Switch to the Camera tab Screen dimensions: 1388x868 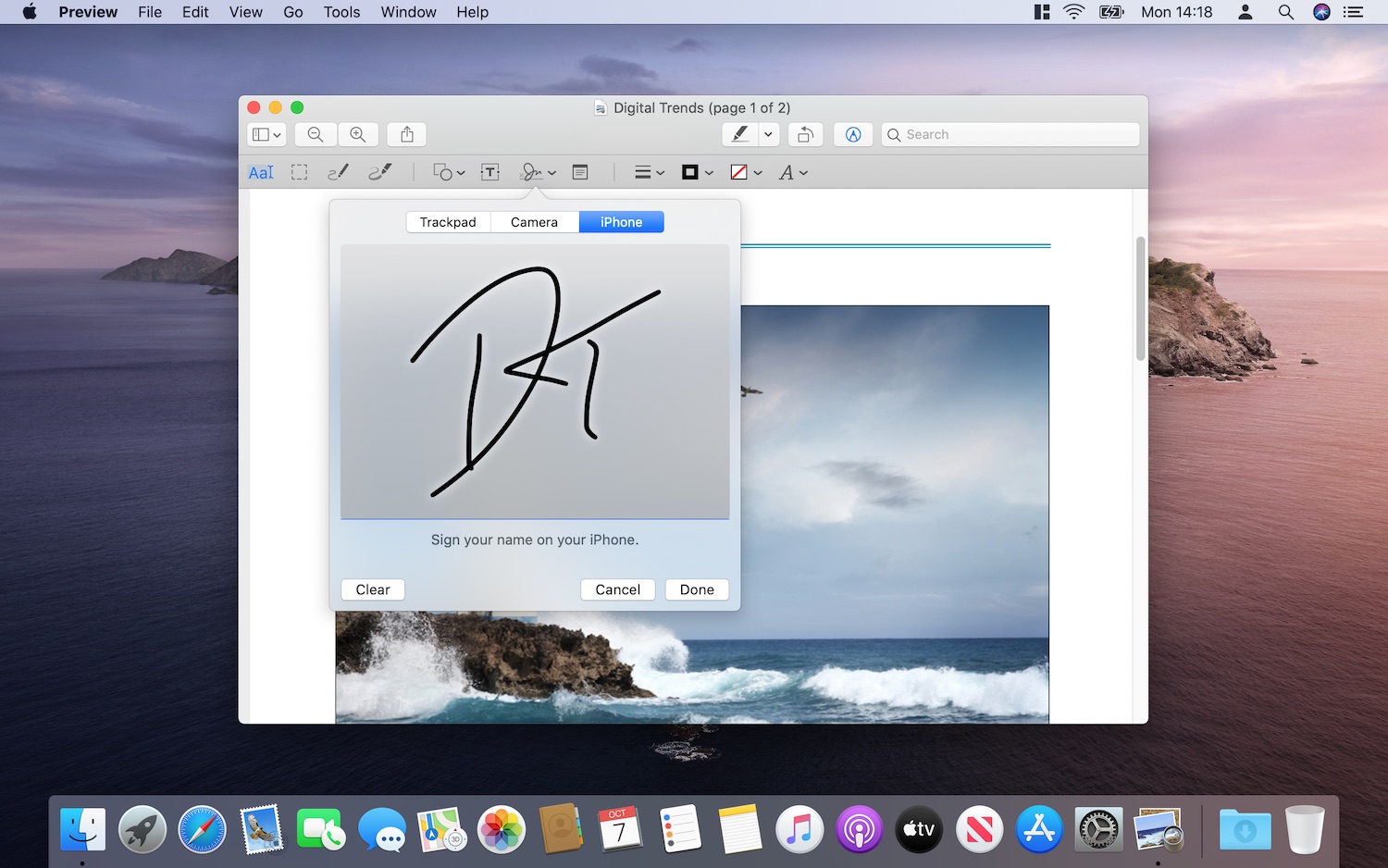[534, 221]
